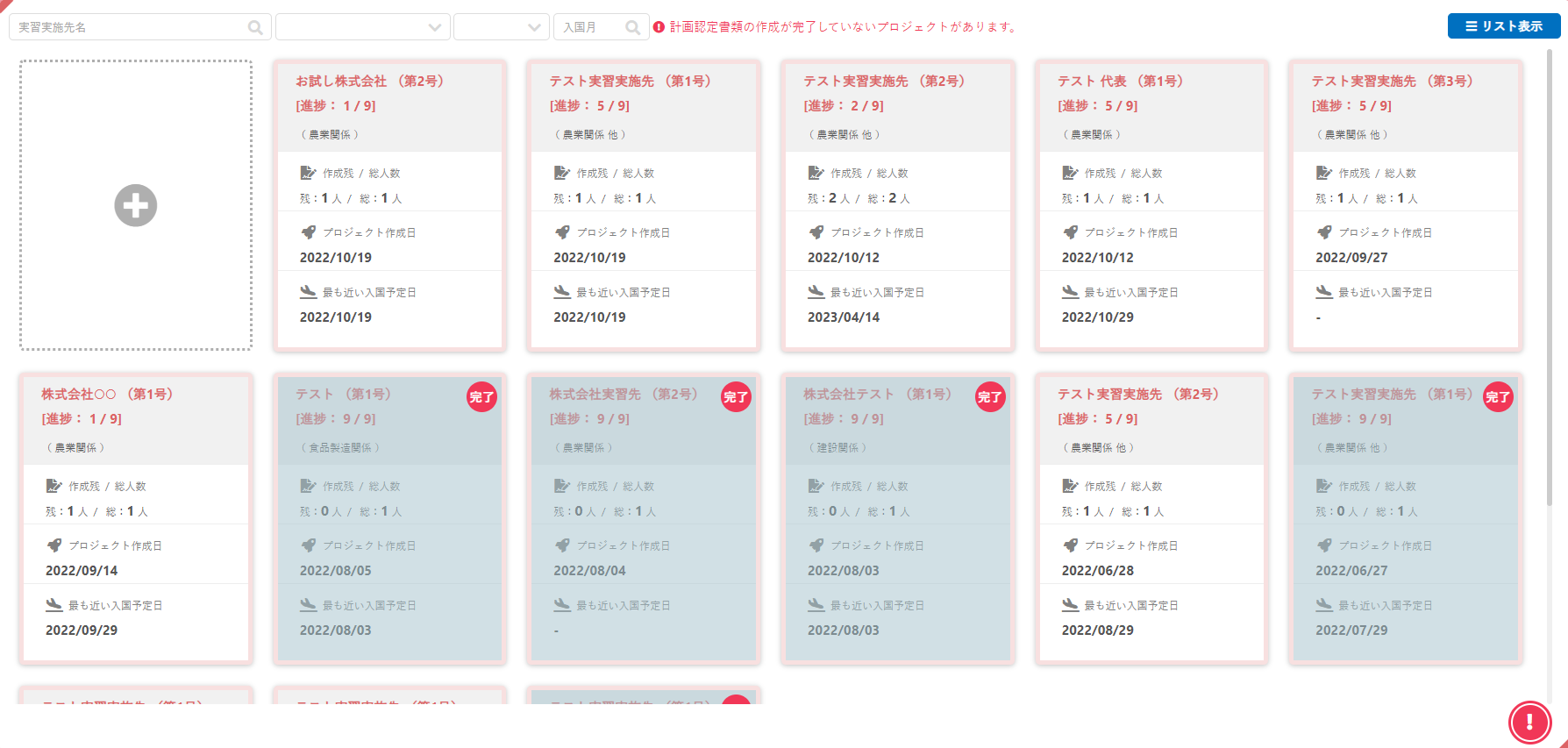
Task: Click the plus icon to add project
Action: point(136,205)
